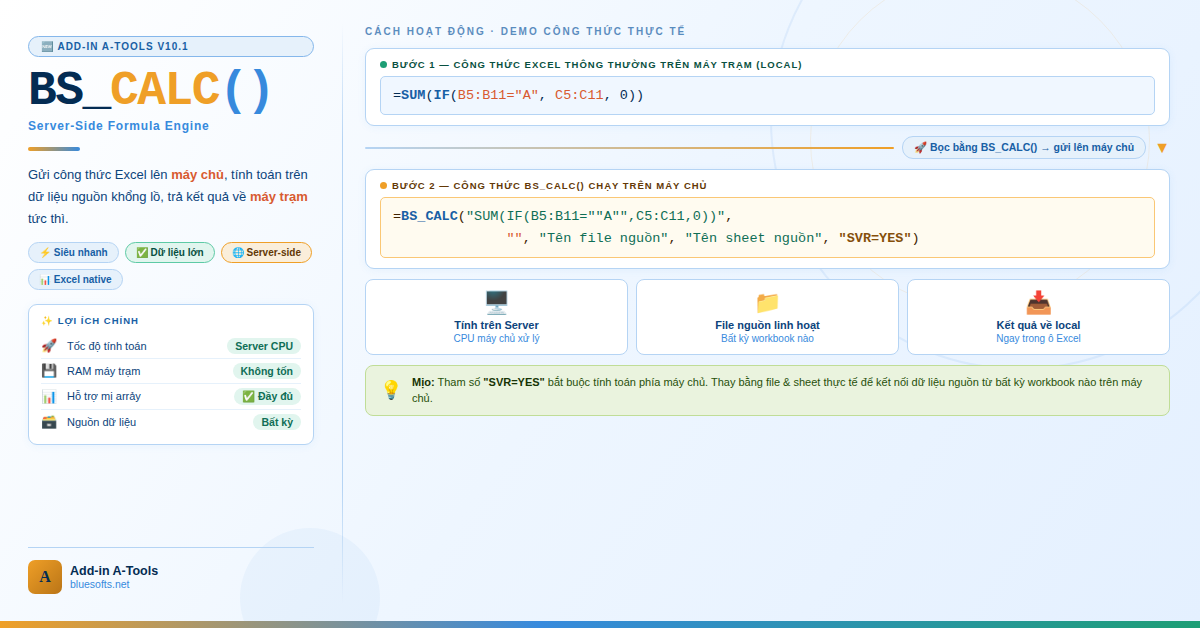Click the orange down arrow beside the BS_CALC pill
Viewport: 1200px width, 628px height.
point(1162,148)
